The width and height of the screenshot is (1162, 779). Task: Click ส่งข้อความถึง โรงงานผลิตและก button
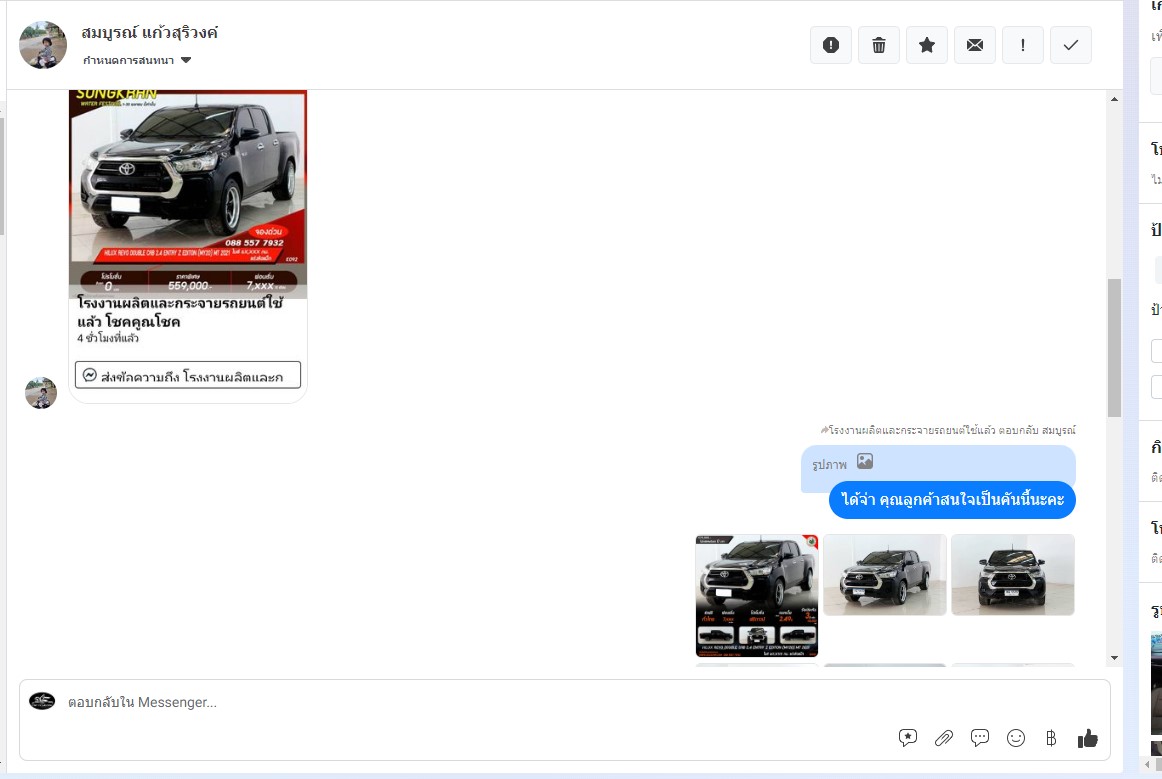pyautogui.click(x=187, y=375)
